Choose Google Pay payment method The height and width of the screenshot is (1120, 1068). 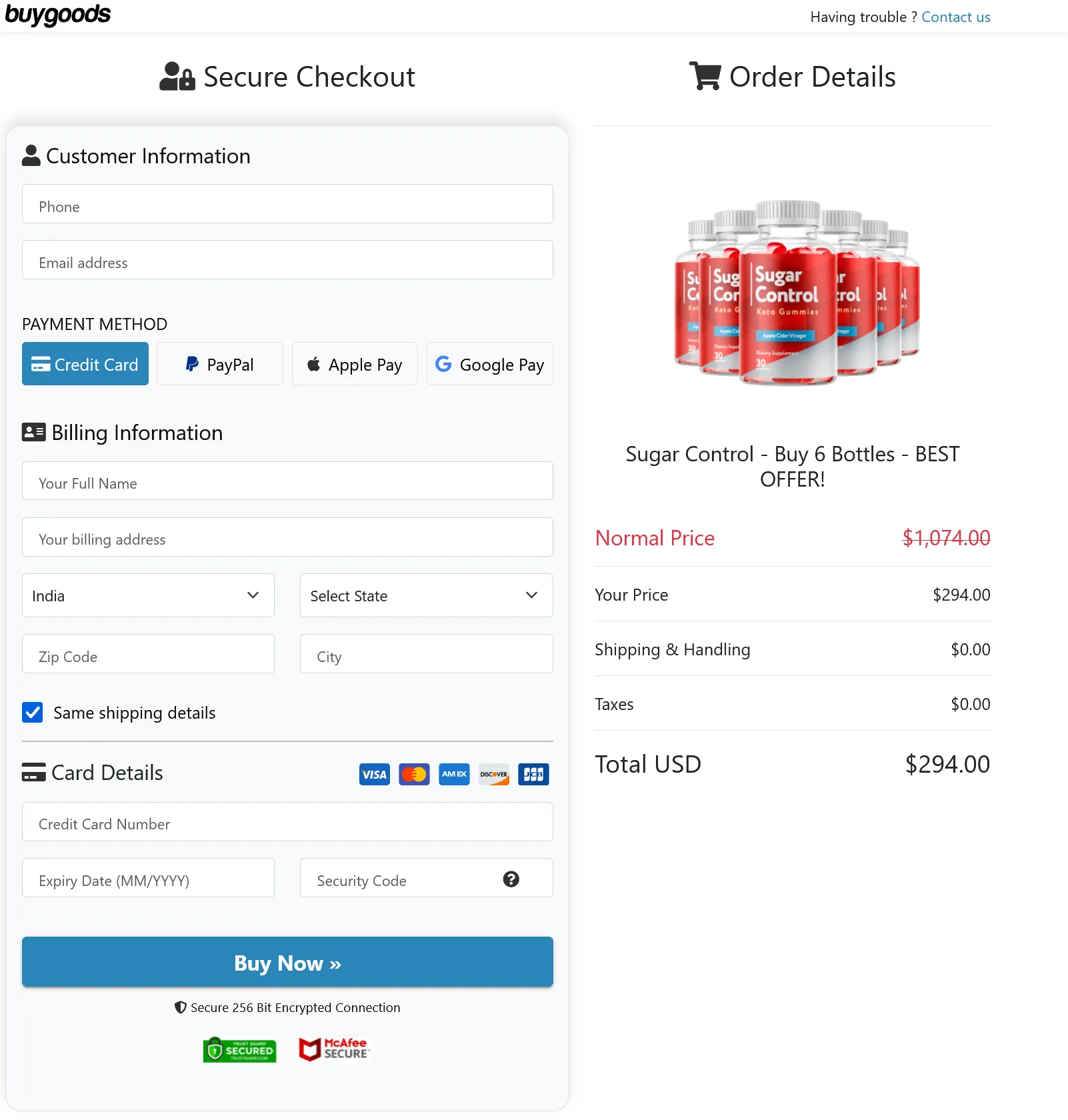(x=490, y=364)
